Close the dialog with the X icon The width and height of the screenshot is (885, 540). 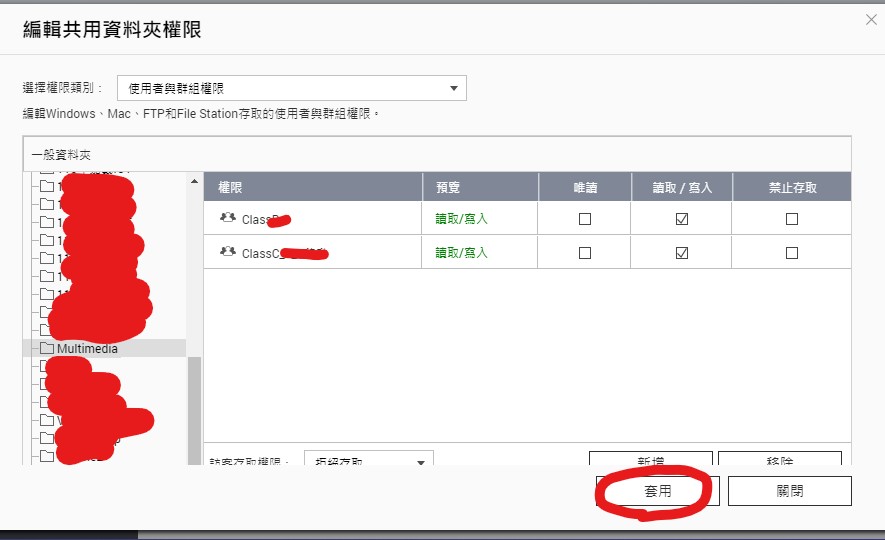pyautogui.click(x=872, y=18)
